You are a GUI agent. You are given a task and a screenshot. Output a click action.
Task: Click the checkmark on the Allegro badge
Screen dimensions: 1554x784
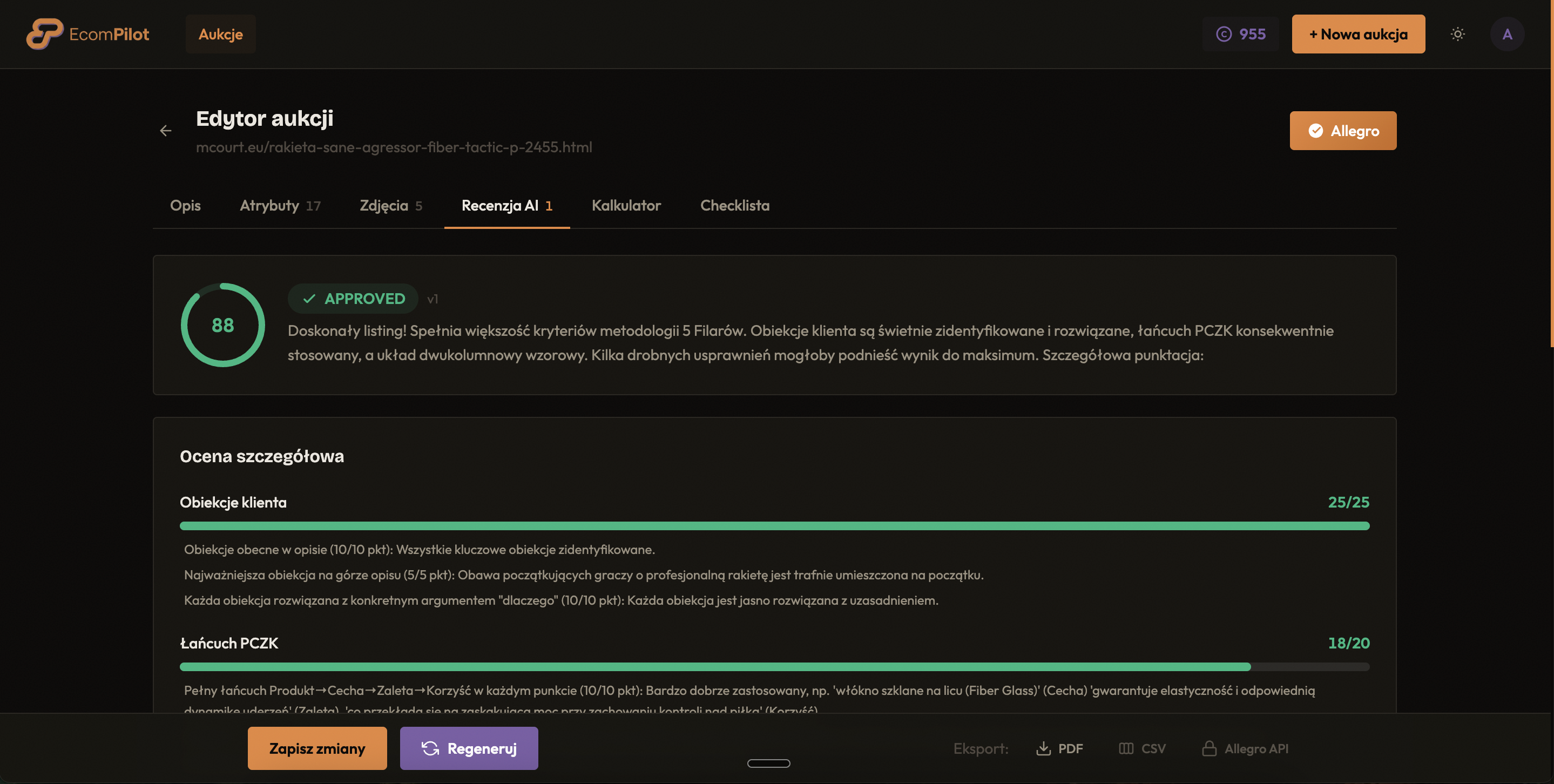[x=1315, y=130]
